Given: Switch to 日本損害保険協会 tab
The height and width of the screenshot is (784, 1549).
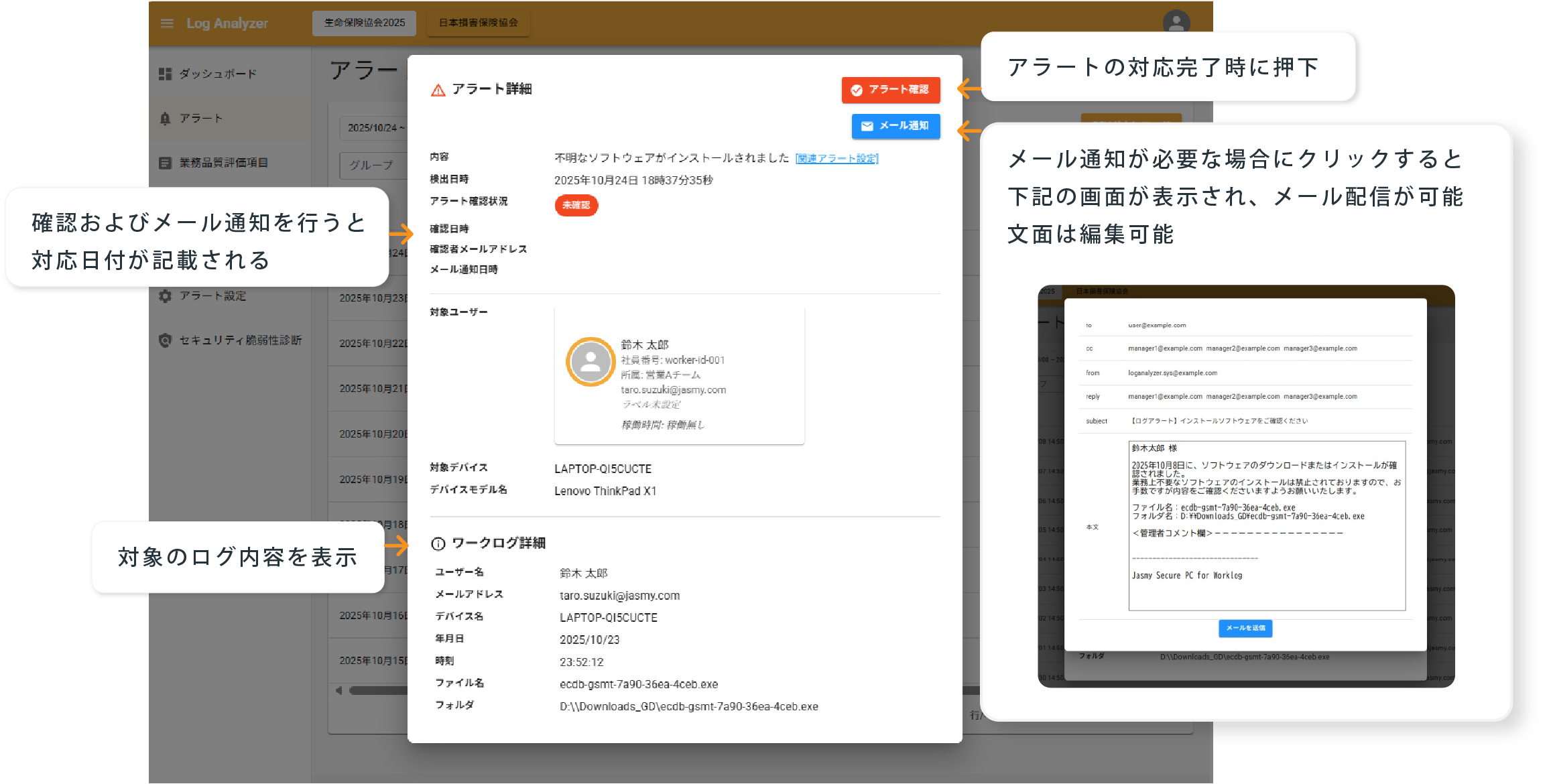Looking at the screenshot, I should pyautogui.click(x=478, y=23).
